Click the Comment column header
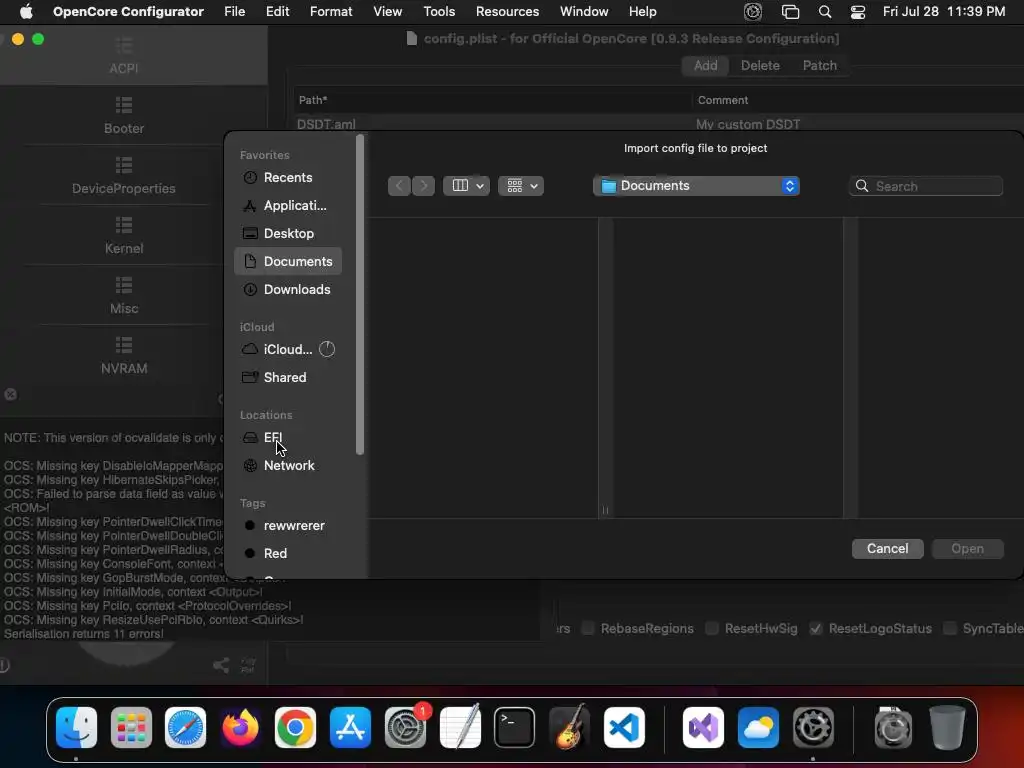This screenshot has width=1024, height=768. click(x=858, y=100)
